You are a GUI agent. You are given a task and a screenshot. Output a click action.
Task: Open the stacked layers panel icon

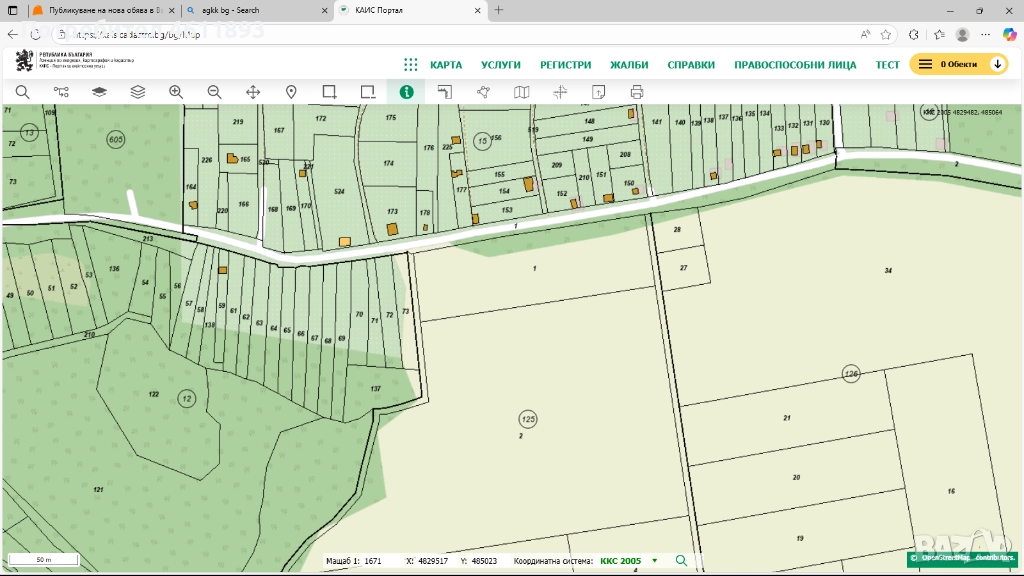tap(138, 92)
